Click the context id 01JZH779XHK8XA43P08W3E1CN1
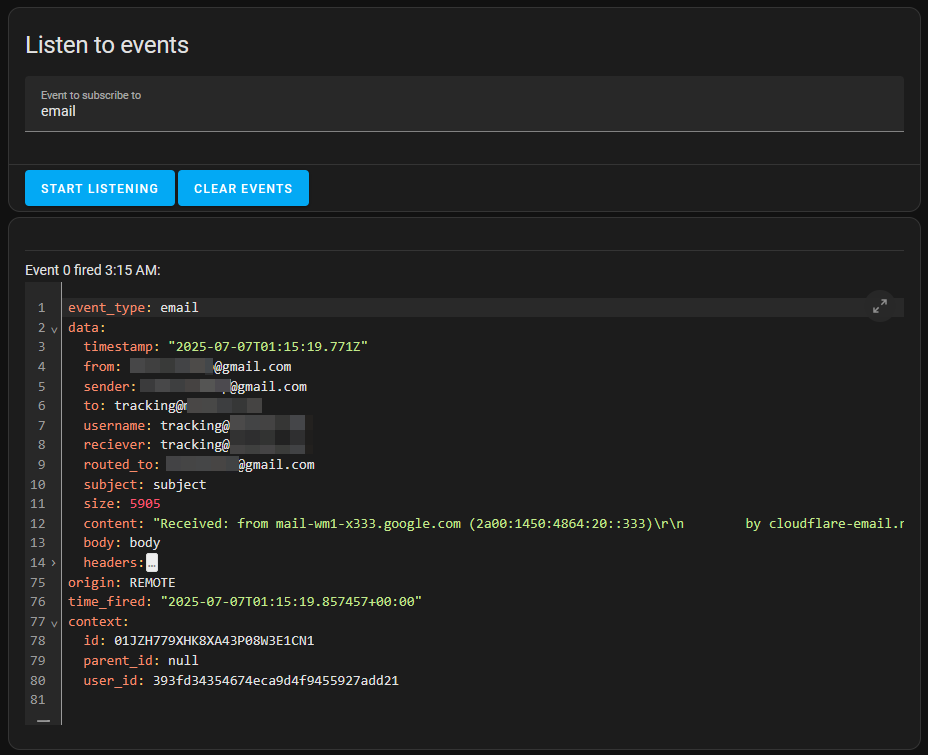The image size is (928, 755). point(214,641)
